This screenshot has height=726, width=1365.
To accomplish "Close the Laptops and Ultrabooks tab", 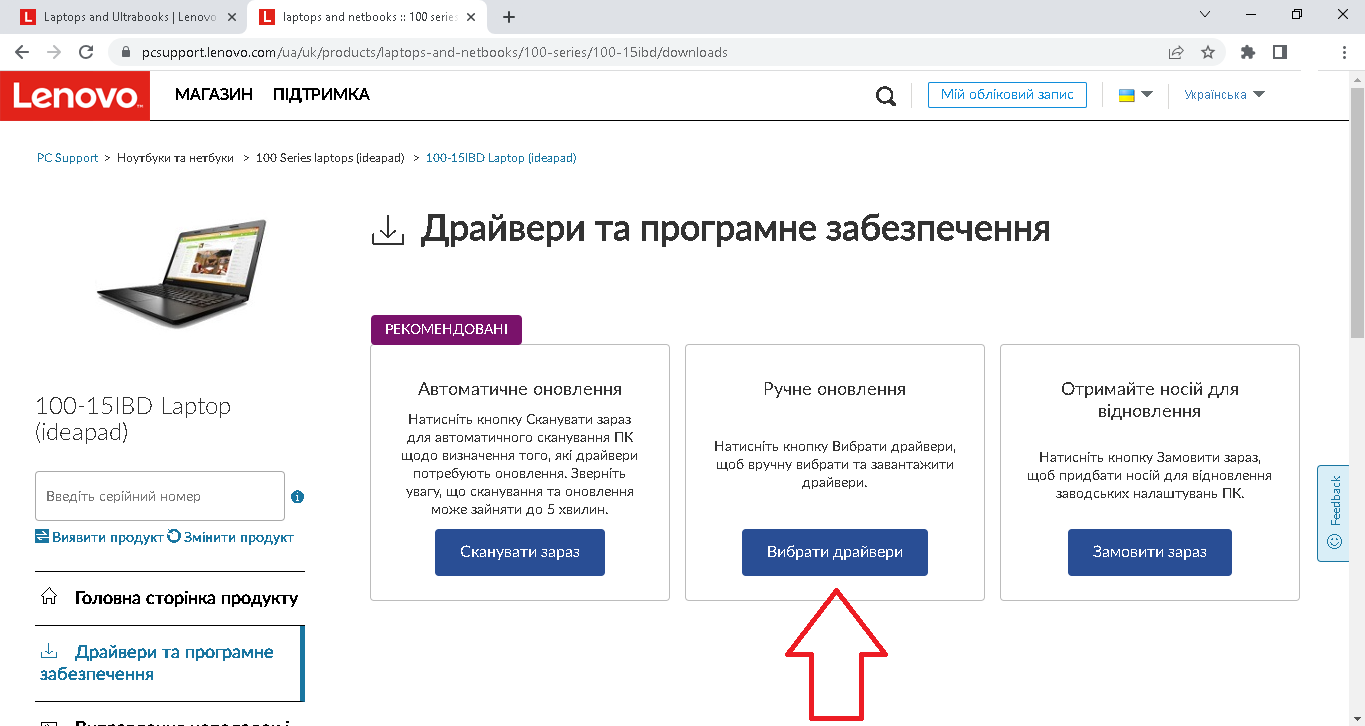I will tap(231, 17).
